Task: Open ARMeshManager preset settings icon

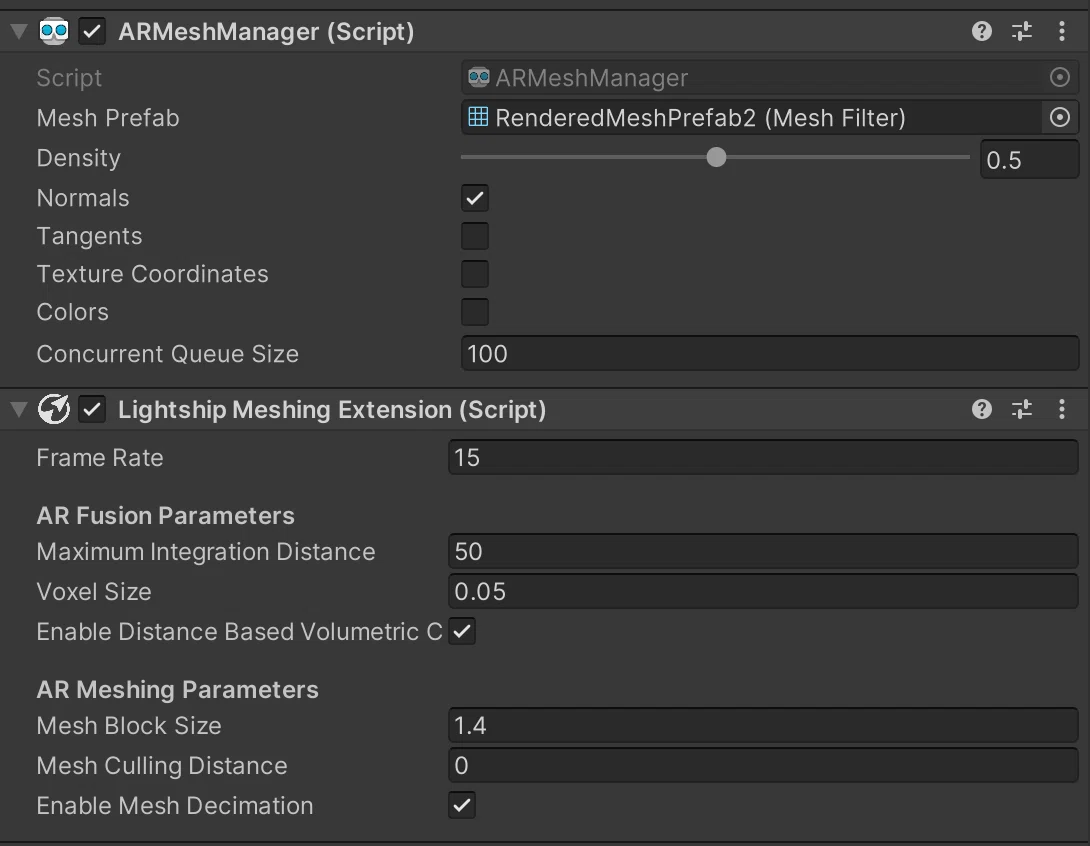Action: click(x=1021, y=31)
